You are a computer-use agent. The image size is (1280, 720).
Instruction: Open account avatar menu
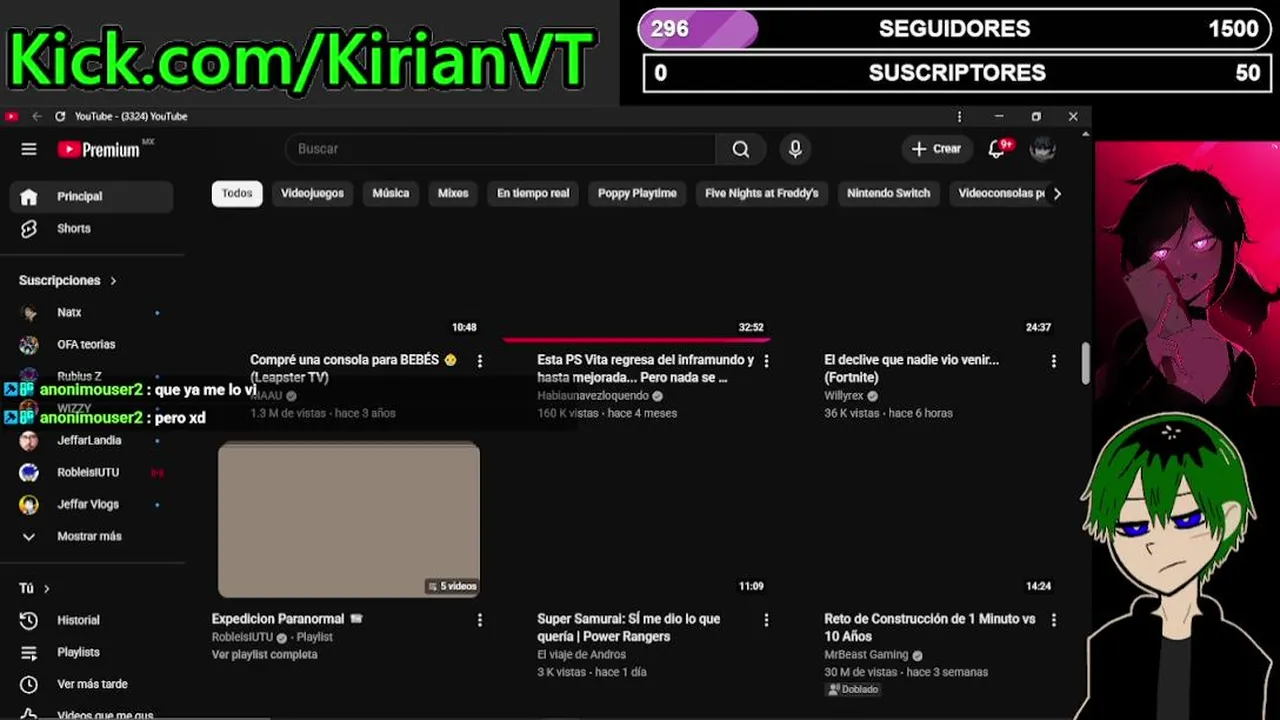point(1043,149)
